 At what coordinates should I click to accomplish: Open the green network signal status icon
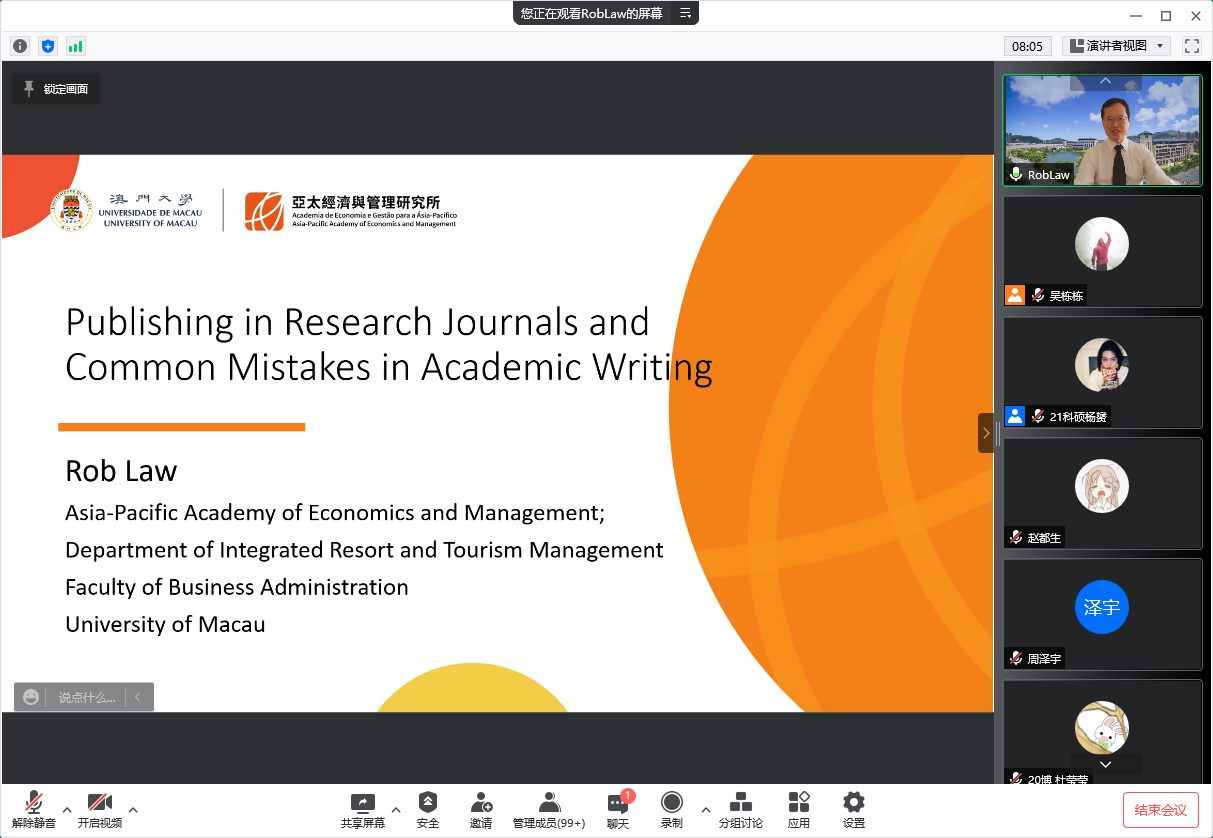(x=76, y=46)
